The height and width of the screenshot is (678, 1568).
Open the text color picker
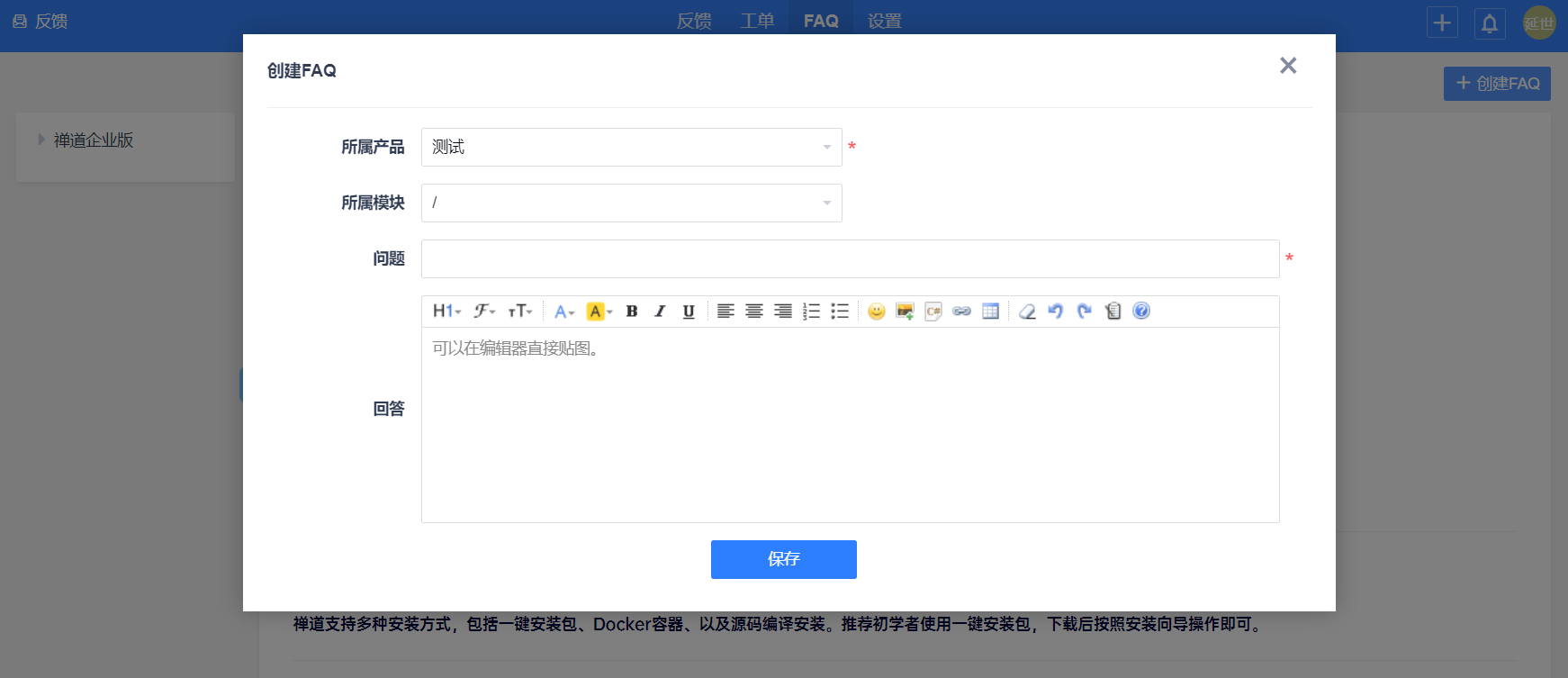(564, 312)
